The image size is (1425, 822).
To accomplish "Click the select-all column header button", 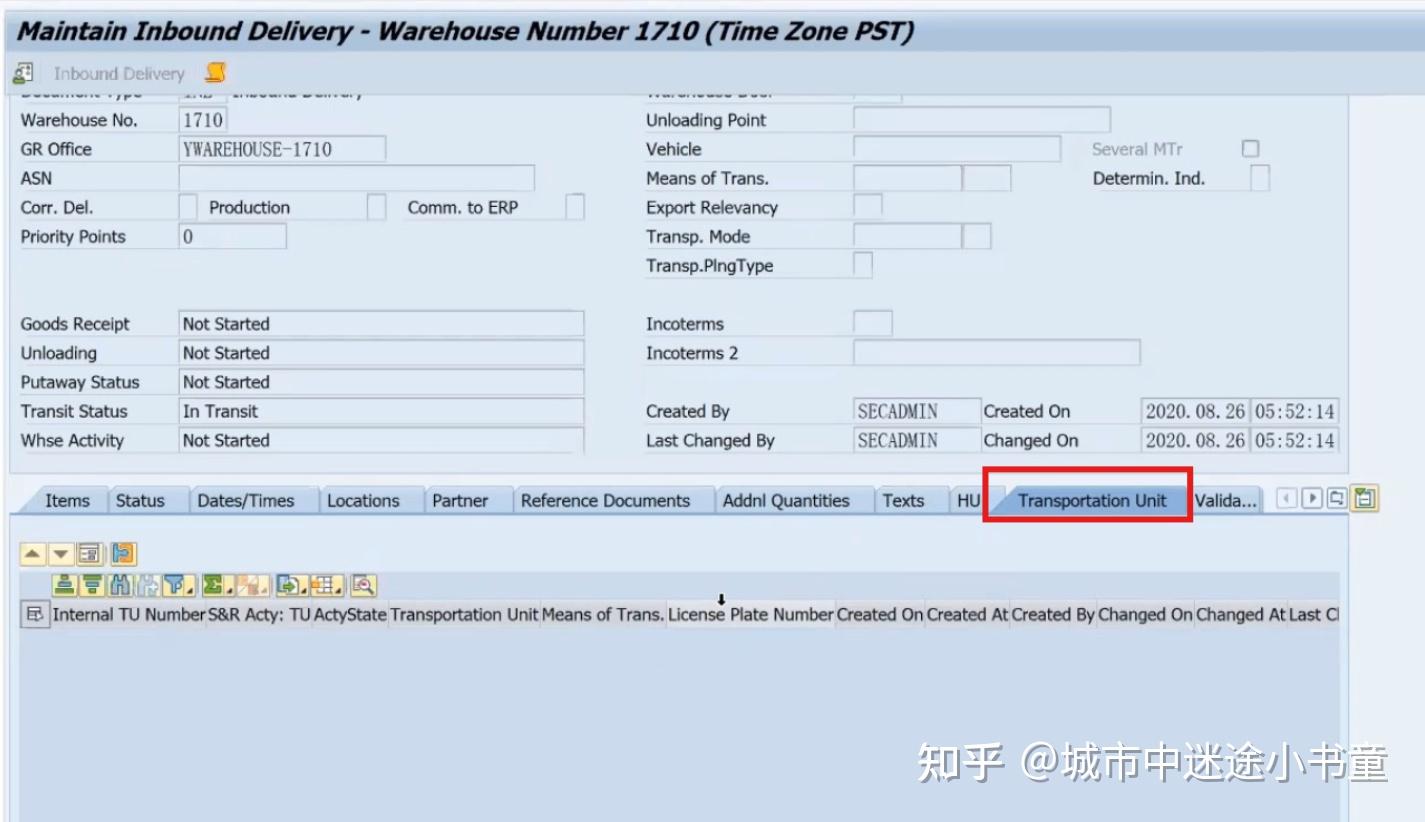I will click(x=35, y=614).
